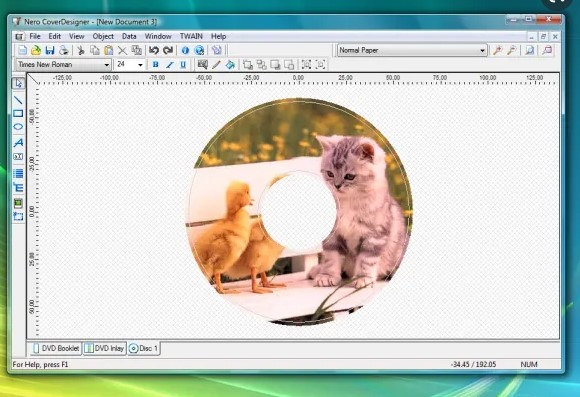Redo the last undone action
This screenshot has height=397, width=580.
pos(168,50)
